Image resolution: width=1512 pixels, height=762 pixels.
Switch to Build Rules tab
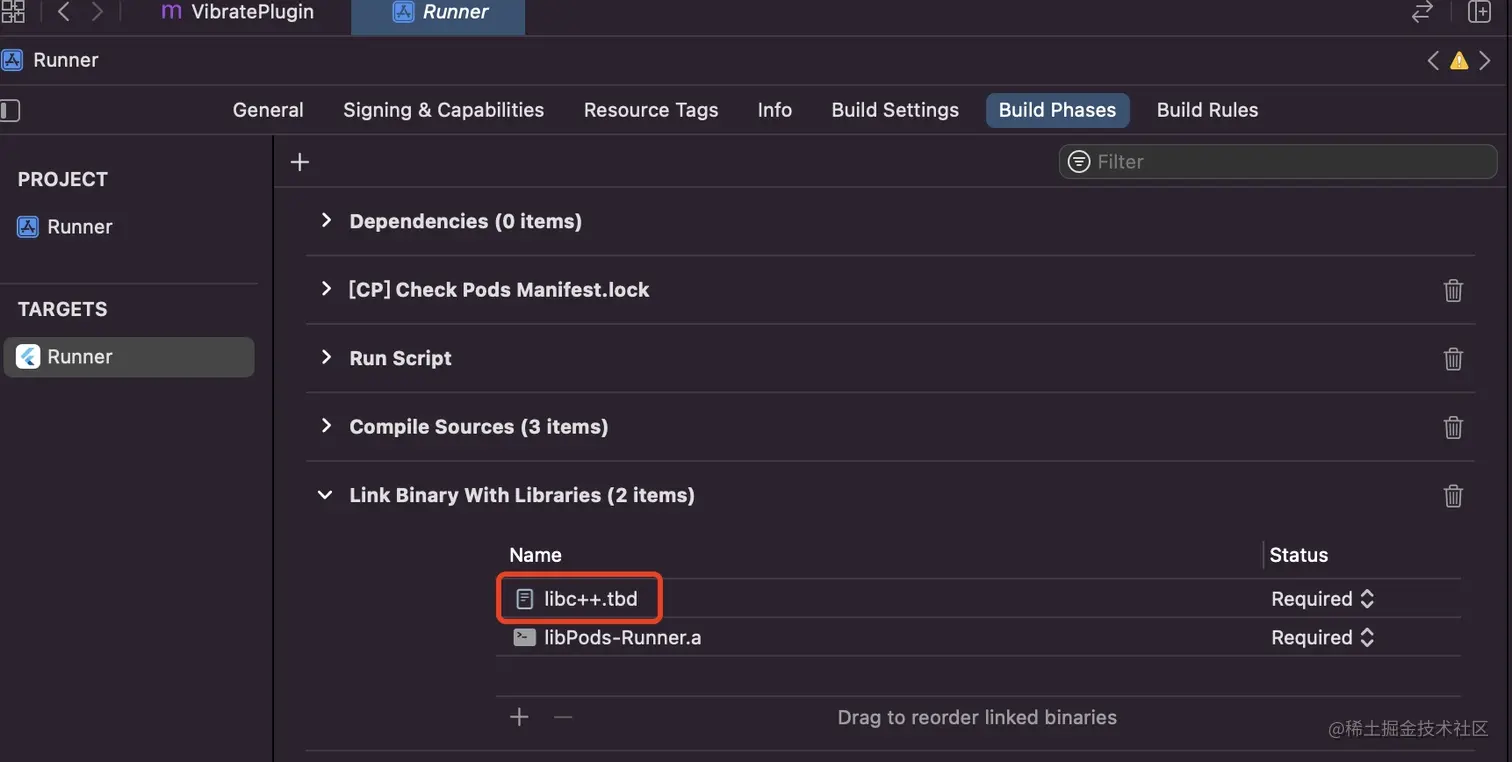1207,110
